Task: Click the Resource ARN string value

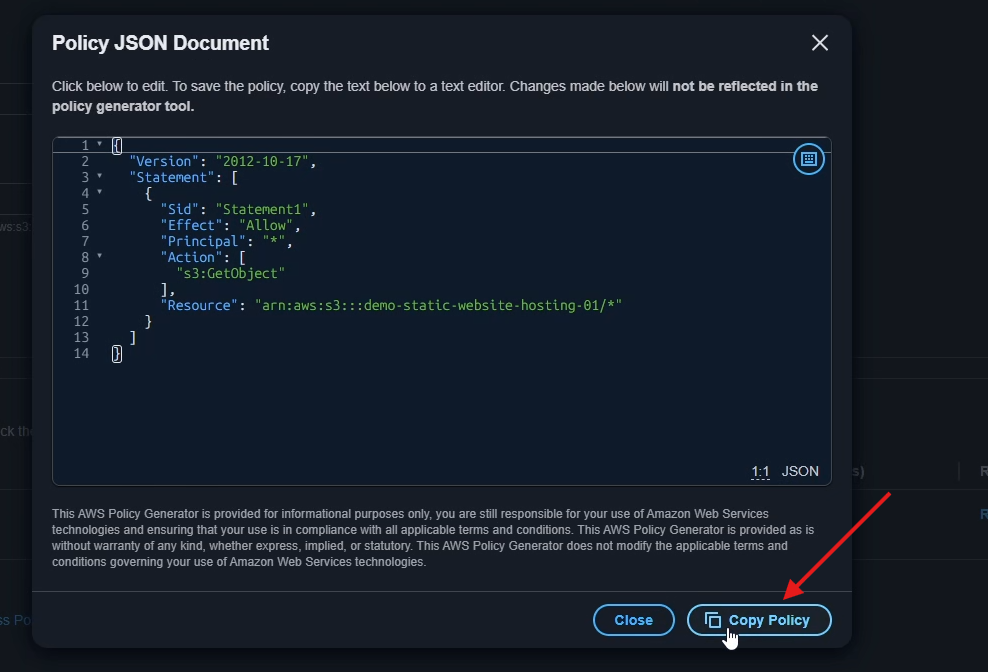Action: [438, 305]
